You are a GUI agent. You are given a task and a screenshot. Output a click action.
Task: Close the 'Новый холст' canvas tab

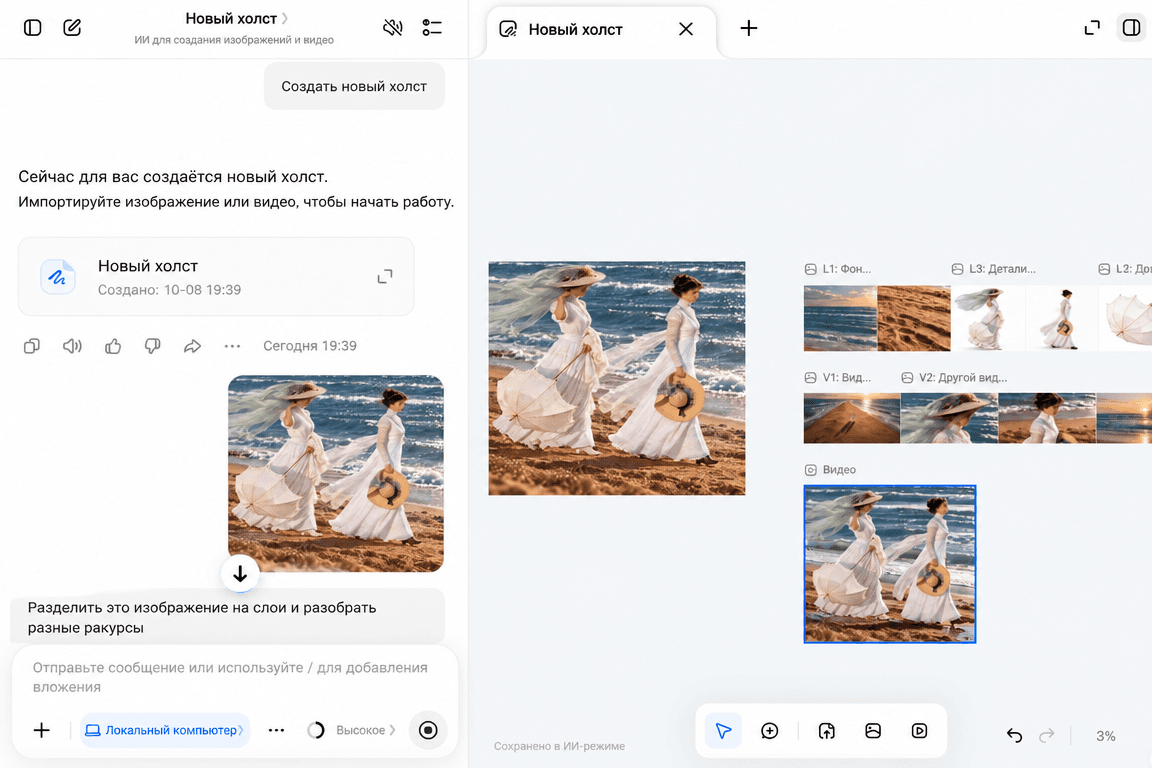pyautogui.click(x=685, y=29)
